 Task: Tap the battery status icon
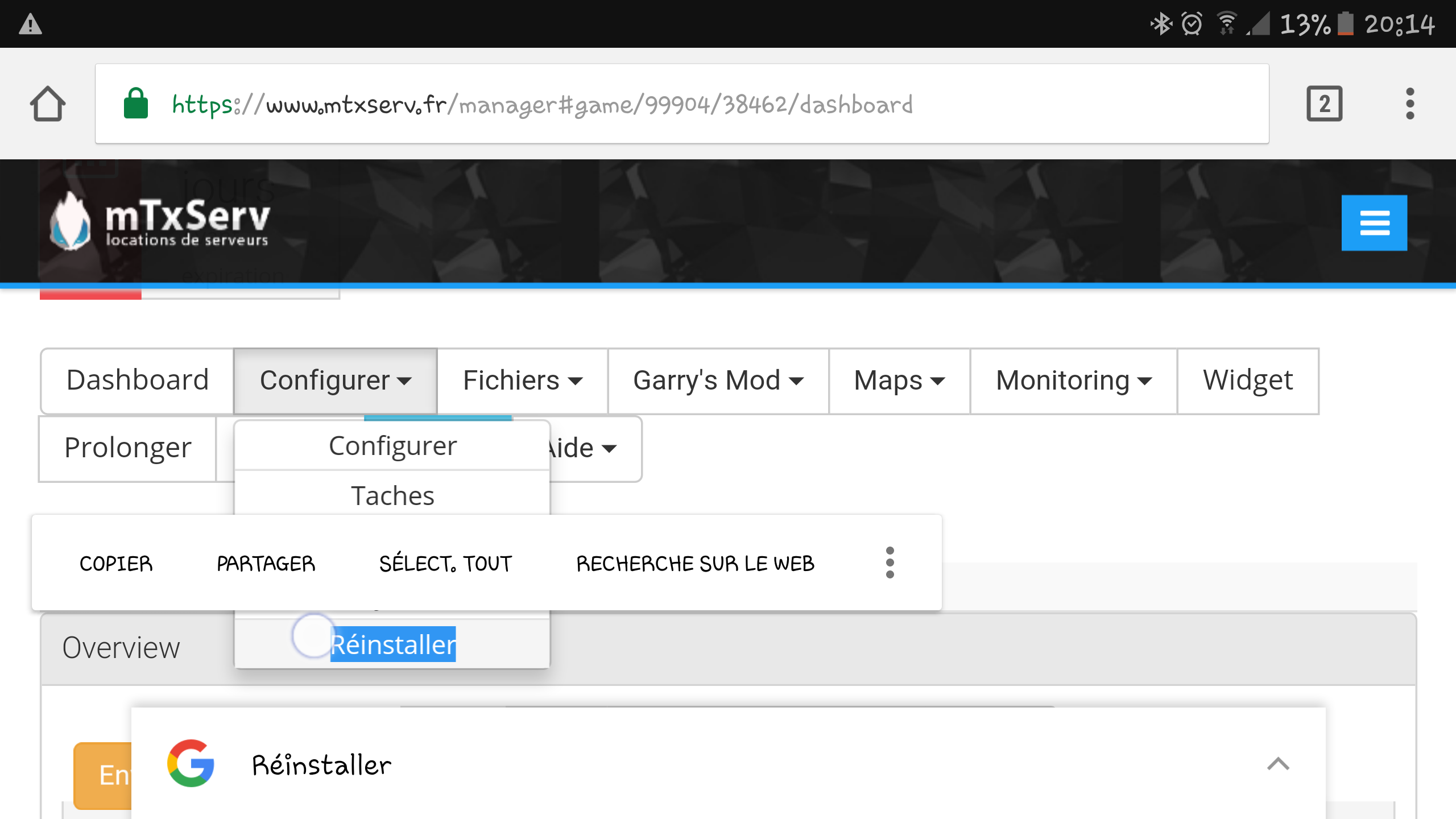(x=1345, y=24)
